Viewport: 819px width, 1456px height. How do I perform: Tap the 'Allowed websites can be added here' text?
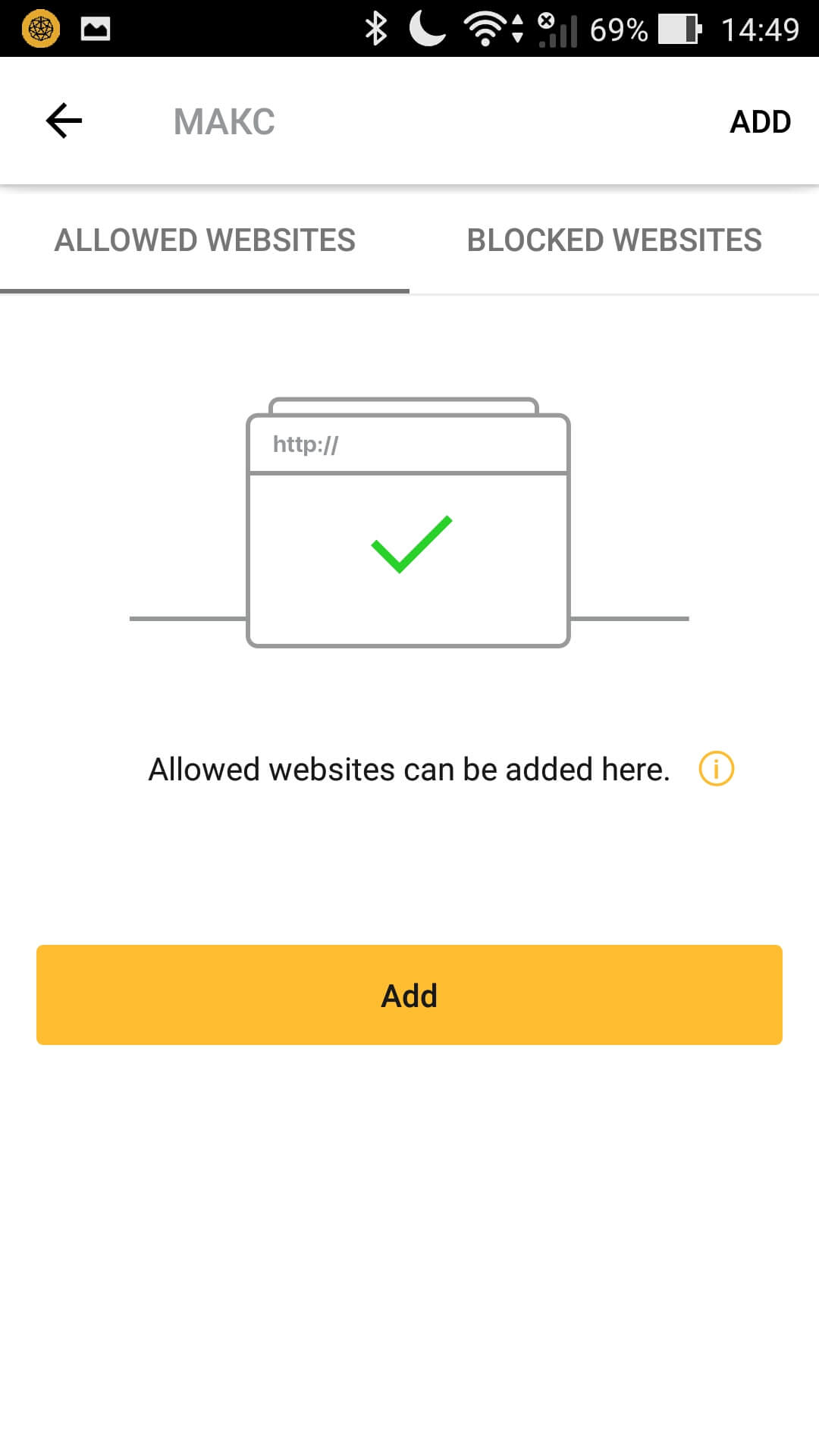tap(409, 769)
